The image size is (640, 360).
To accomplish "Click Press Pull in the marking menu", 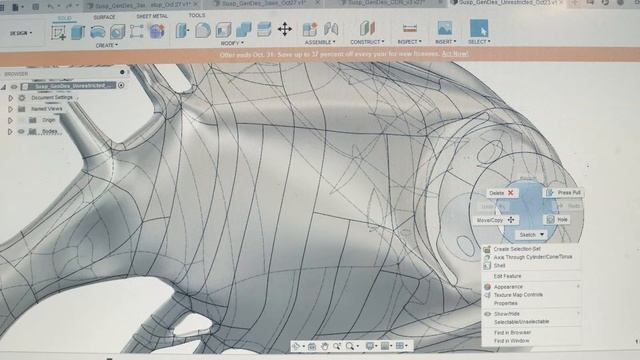I will [564, 193].
